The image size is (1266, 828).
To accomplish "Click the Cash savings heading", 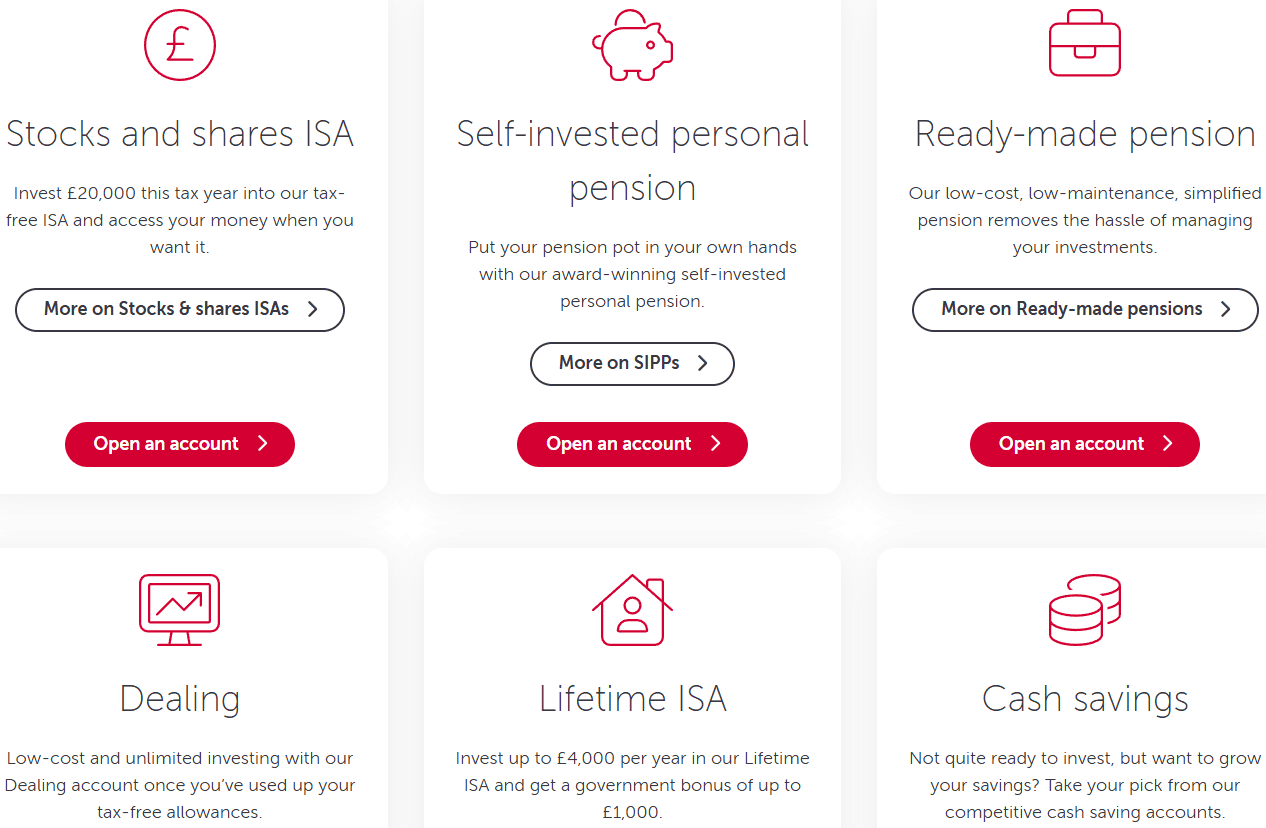I will coord(1085,698).
